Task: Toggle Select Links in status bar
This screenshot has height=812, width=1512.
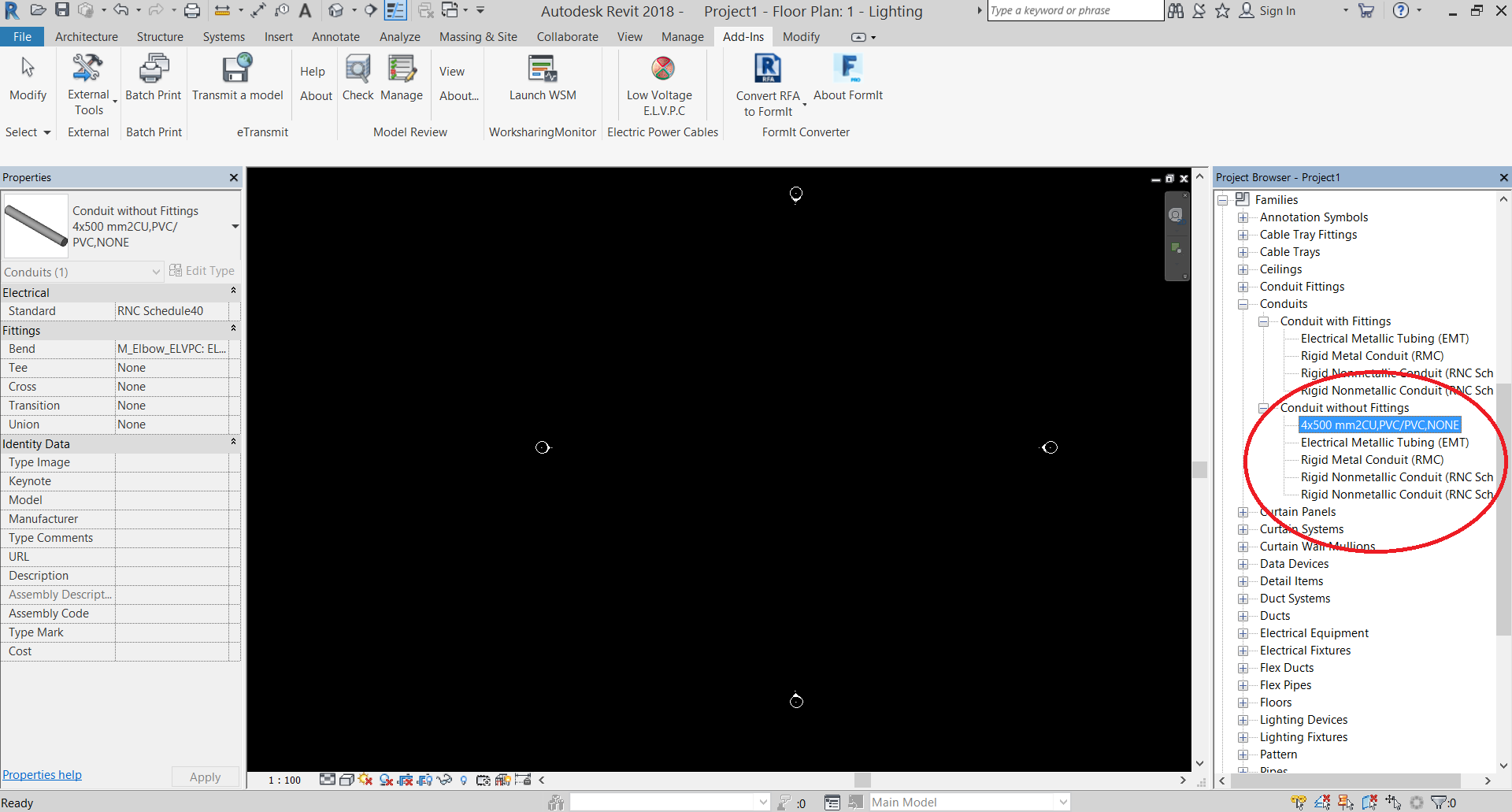Action: tap(1299, 802)
